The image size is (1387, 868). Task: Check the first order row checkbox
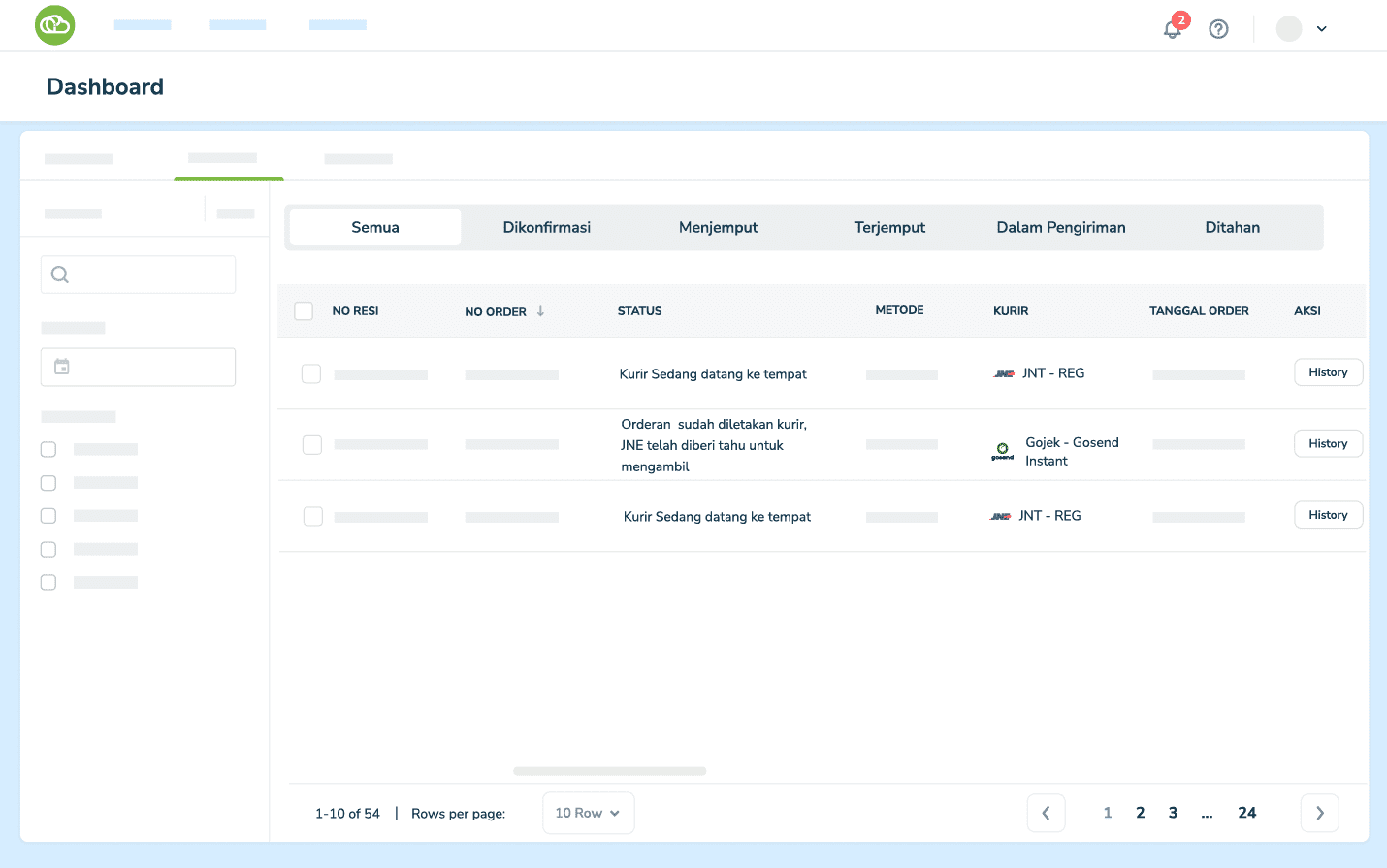click(312, 374)
